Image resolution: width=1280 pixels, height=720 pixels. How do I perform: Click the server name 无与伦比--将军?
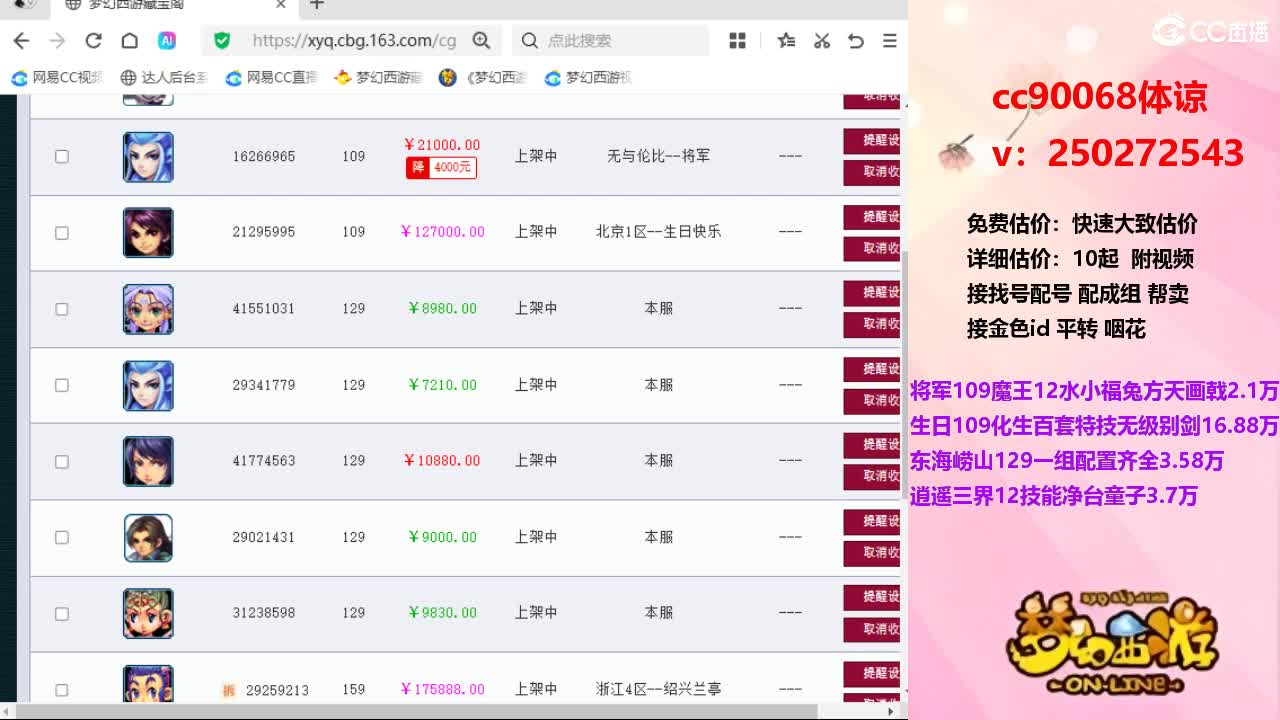coord(658,156)
